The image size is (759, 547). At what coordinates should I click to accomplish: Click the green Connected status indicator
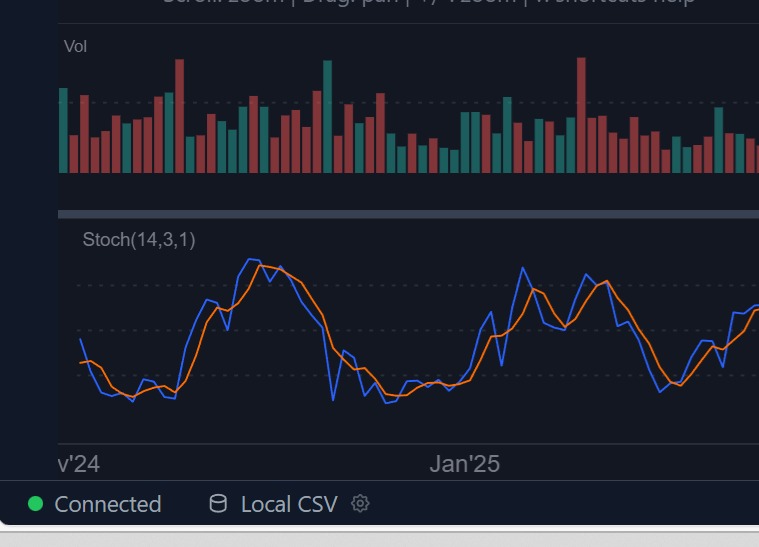click(x=35, y=504)
